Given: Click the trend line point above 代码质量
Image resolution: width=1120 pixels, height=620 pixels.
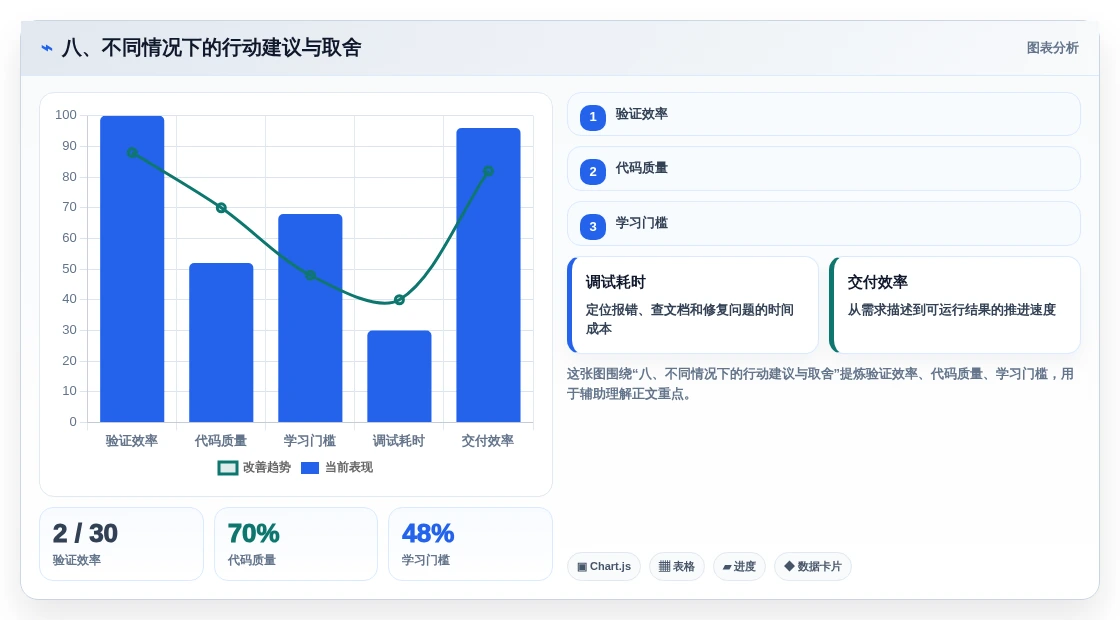Looking at the screenshot, I should click(221, 208).
